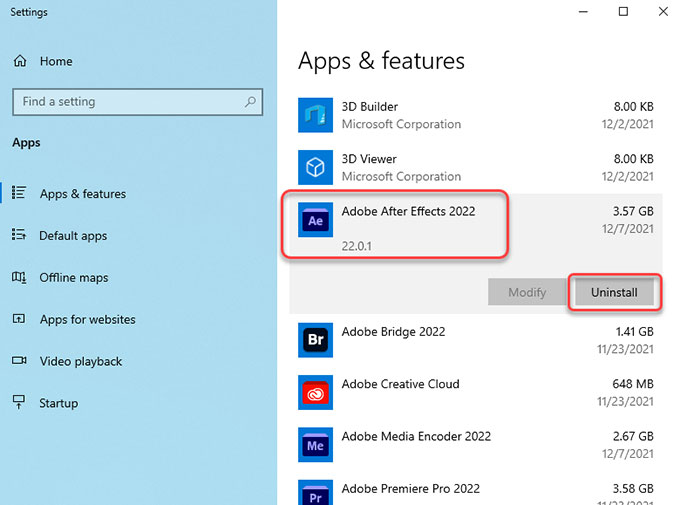Viewport: 680px width, 505px height.
Task: Open Home in the sidebar
Action: pos(56,62)
